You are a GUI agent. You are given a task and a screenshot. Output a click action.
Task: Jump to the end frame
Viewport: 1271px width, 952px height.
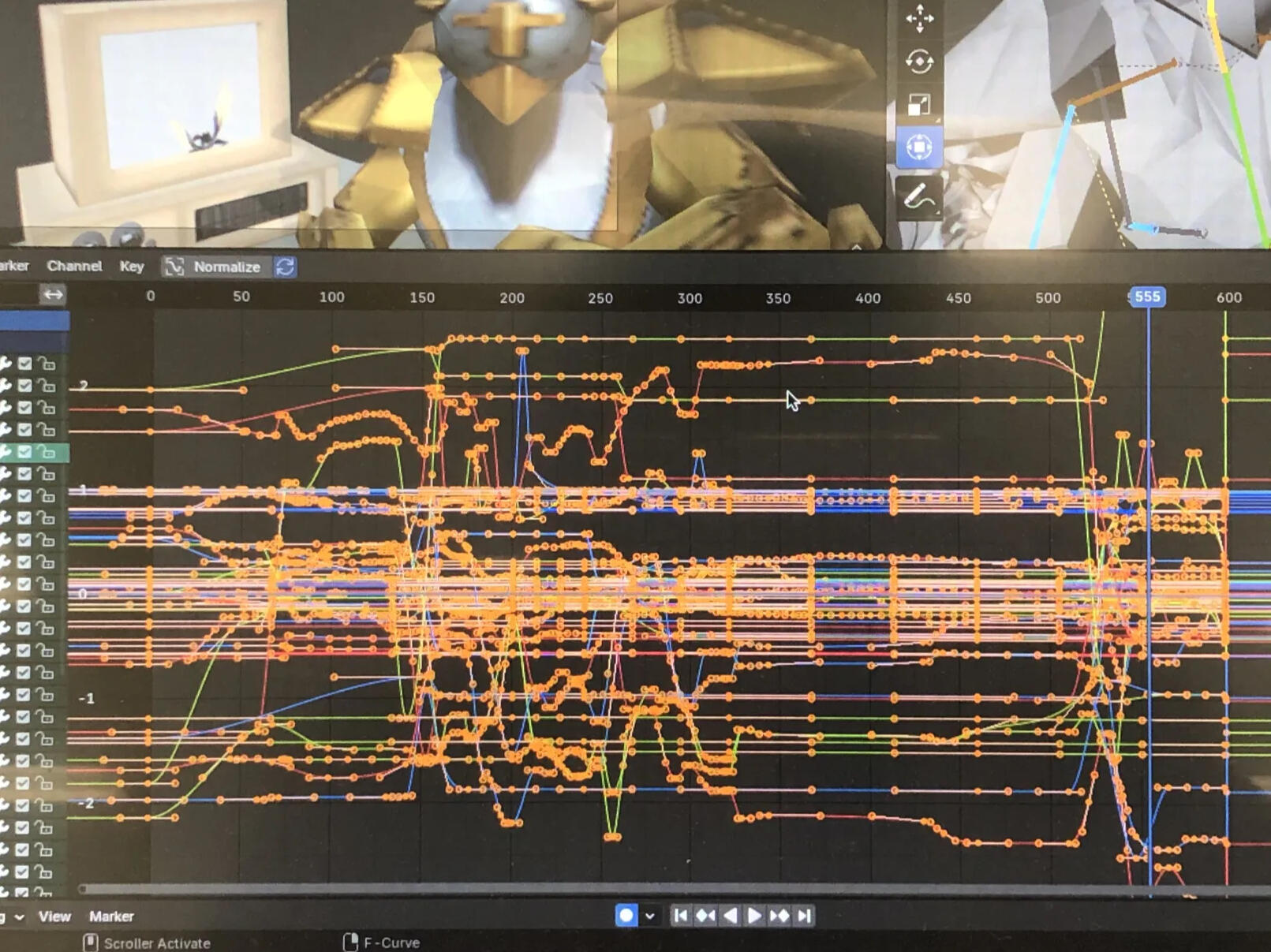click(x=804, y=916)
